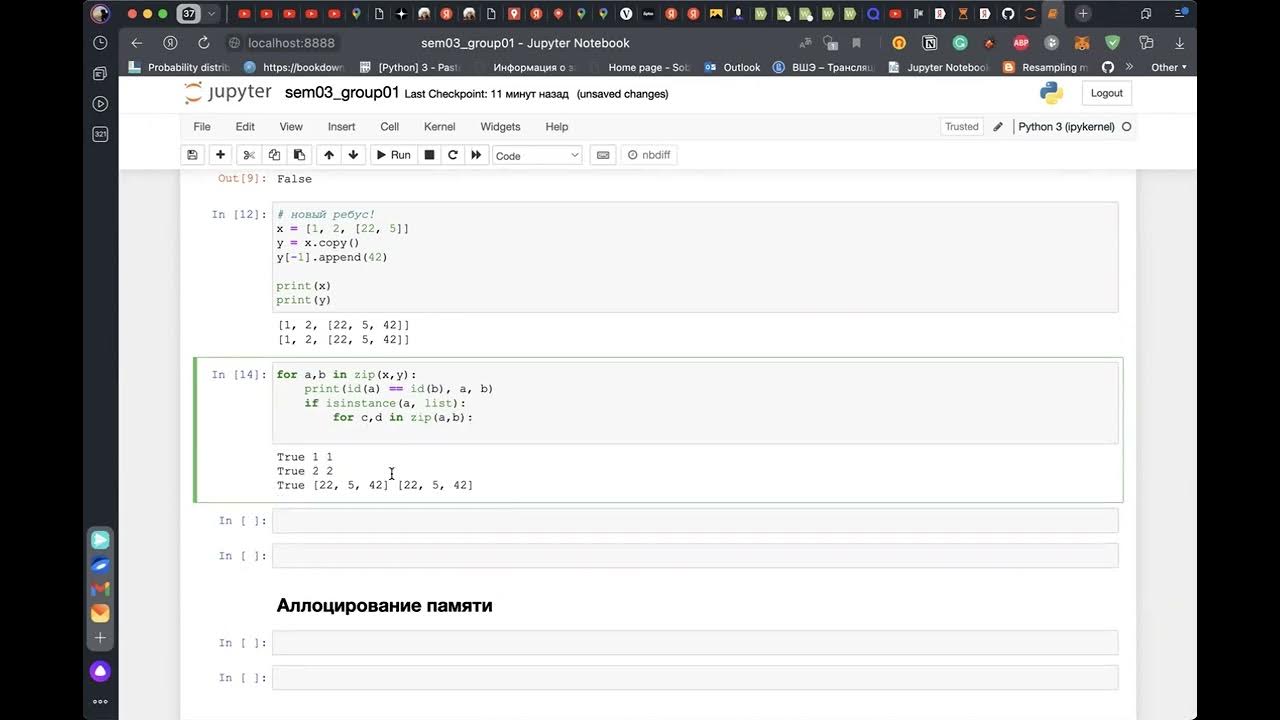Open the View menu
The width and height of the screenshot is (1280, 720).
click(291, 127)
